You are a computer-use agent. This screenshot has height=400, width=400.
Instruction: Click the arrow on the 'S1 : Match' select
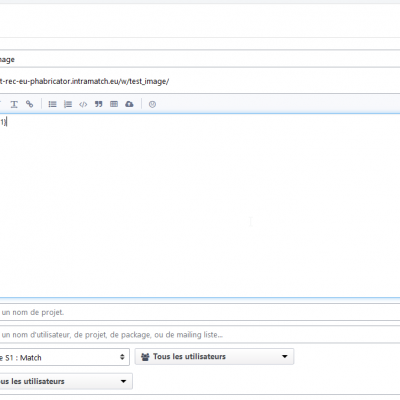122,357
